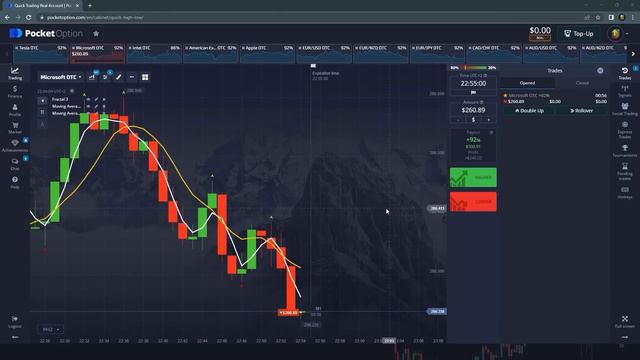Click the Top-Up button

[578, 34]
